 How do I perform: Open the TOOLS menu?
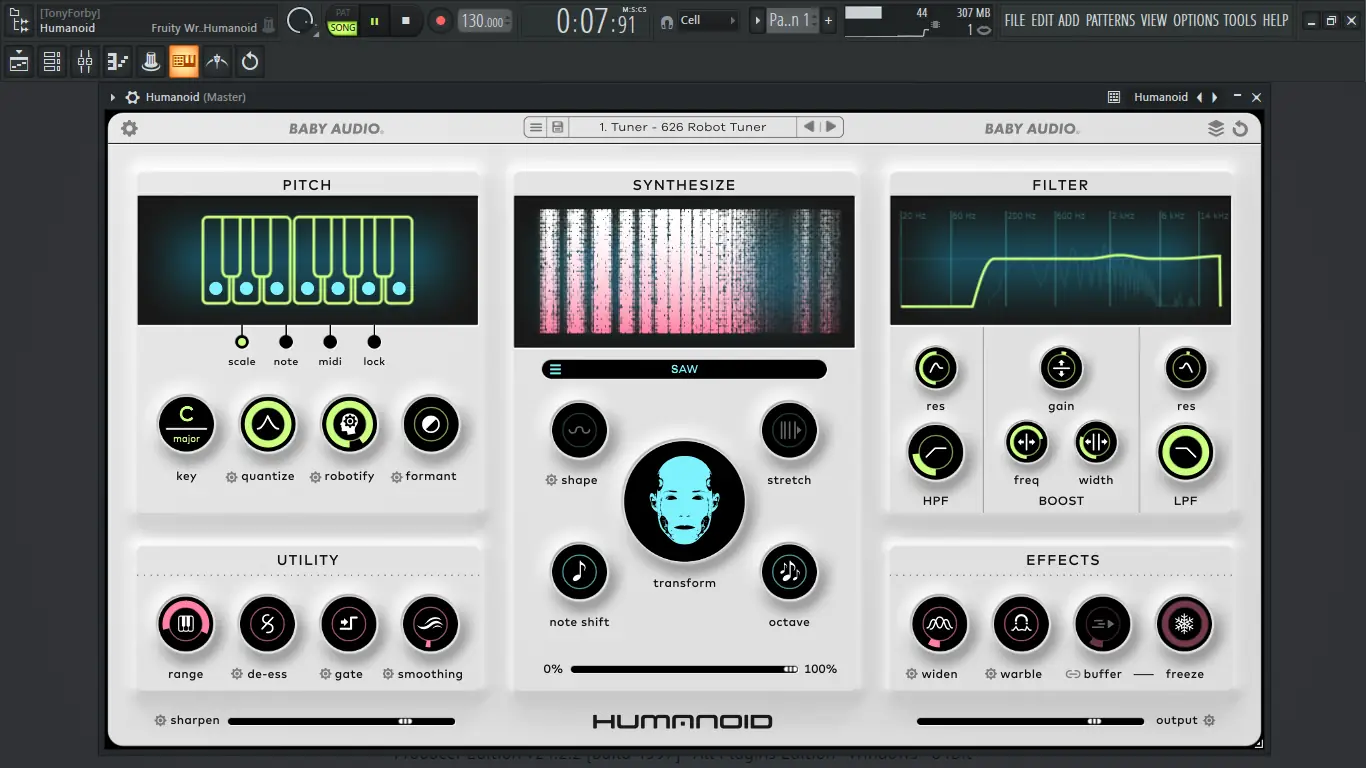coord(1240,20)
